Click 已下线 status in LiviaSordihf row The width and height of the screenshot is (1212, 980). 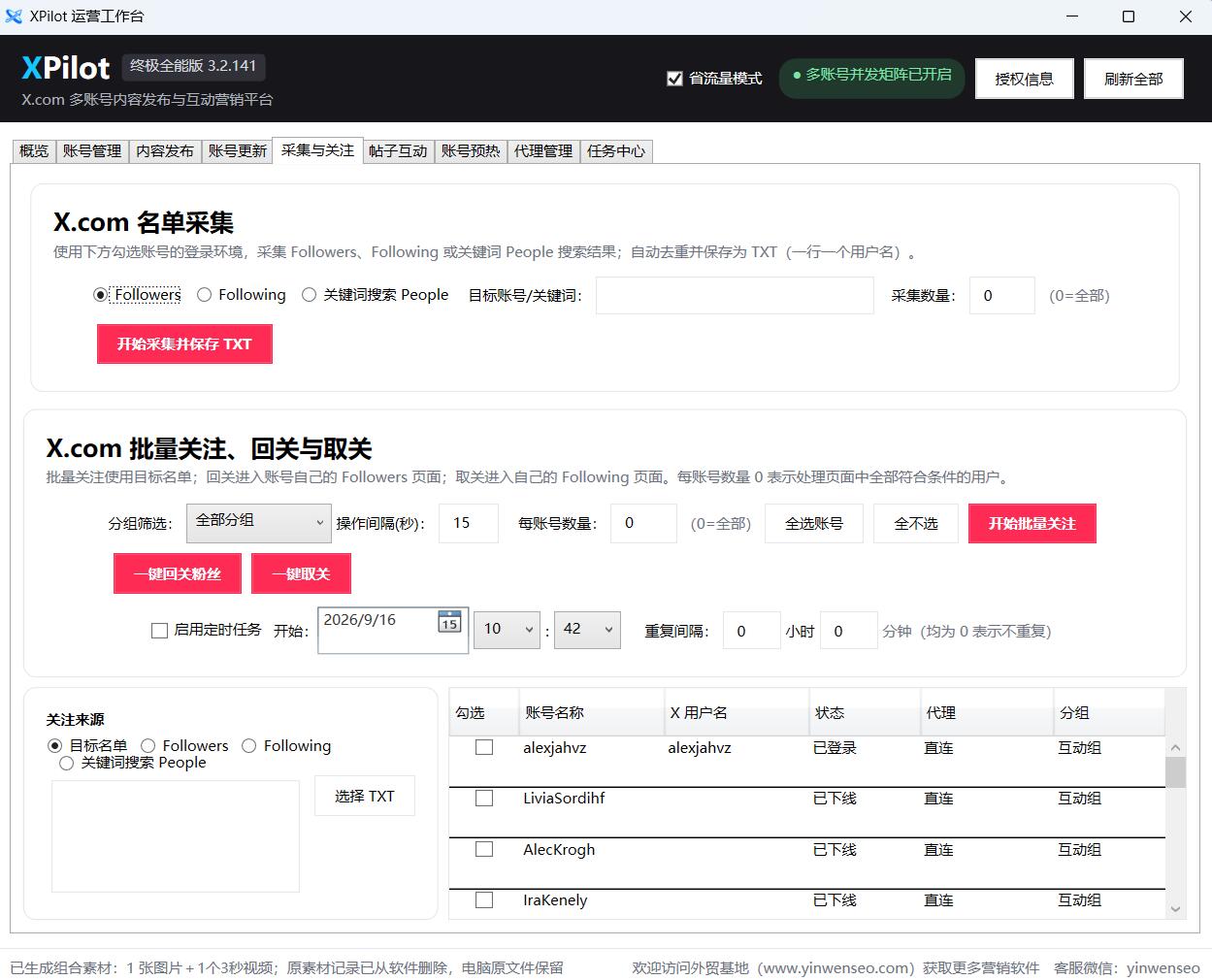(x=835, y=799)
